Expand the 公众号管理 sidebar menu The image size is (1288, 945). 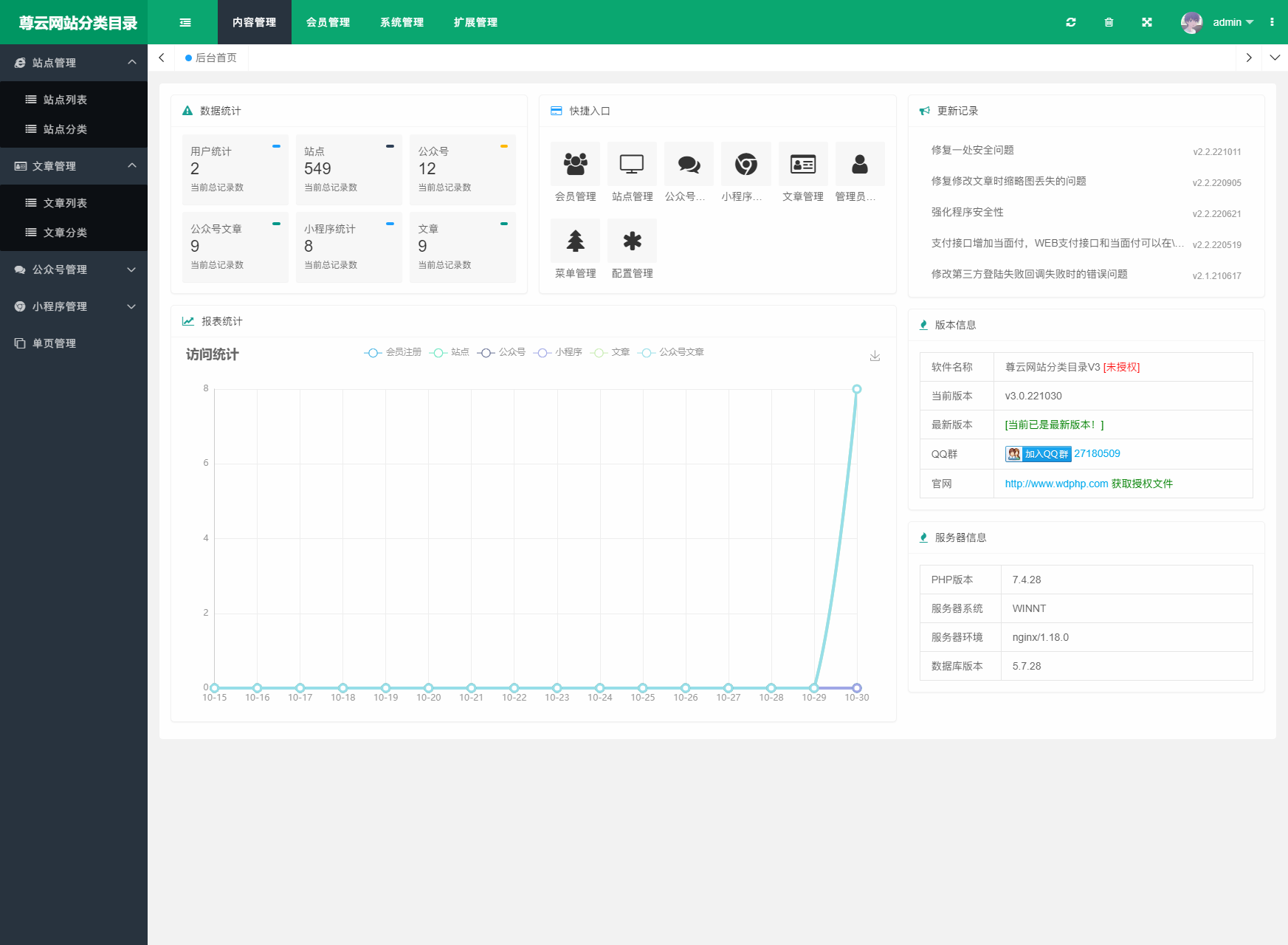(74, 269)
